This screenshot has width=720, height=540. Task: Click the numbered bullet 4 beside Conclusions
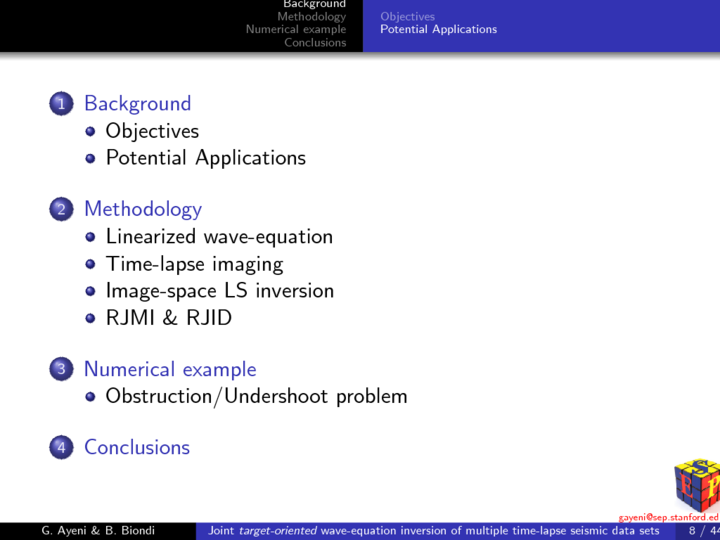pos(61,448)
